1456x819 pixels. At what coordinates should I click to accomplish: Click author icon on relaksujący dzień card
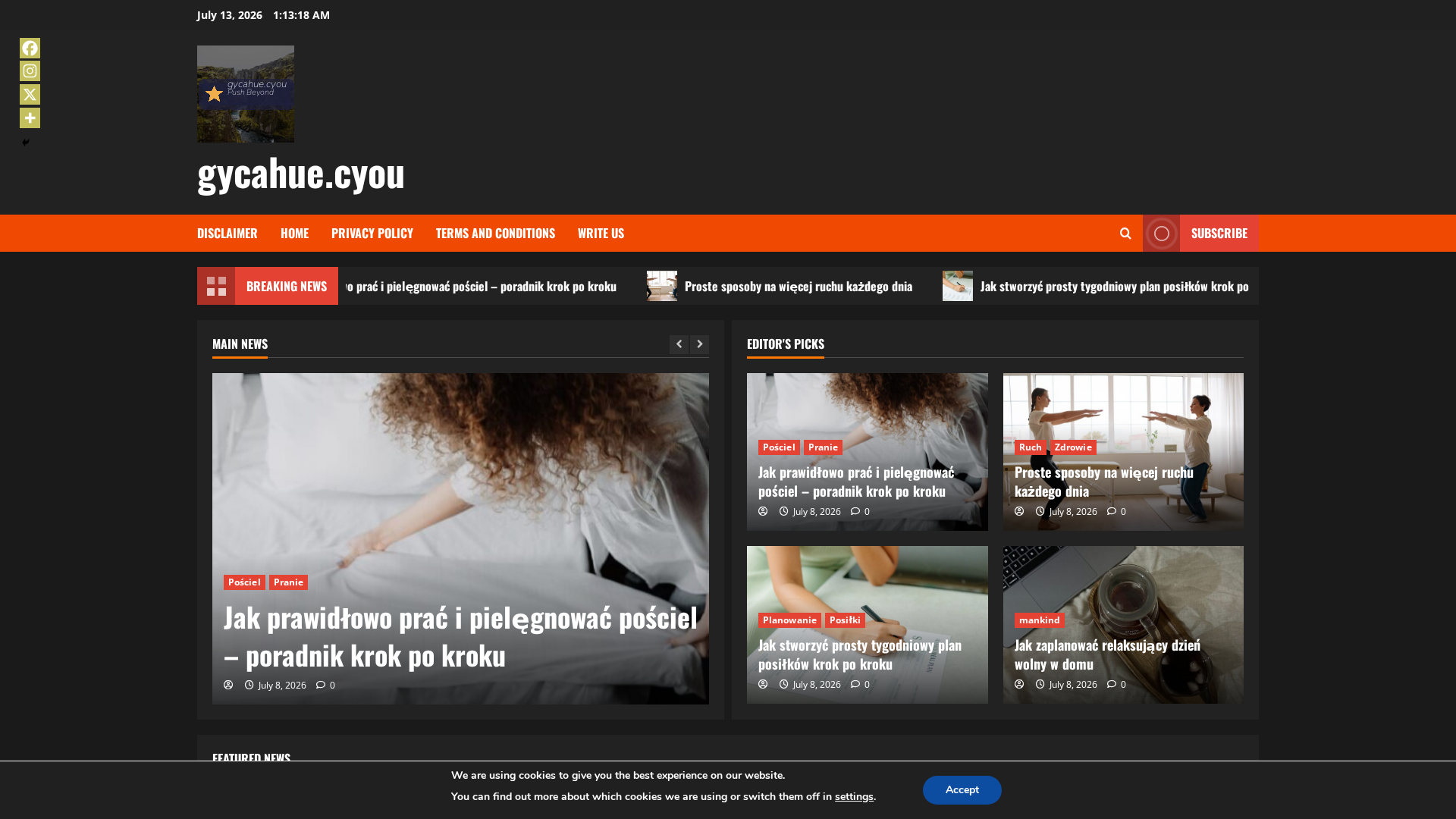coord(1019,684)
